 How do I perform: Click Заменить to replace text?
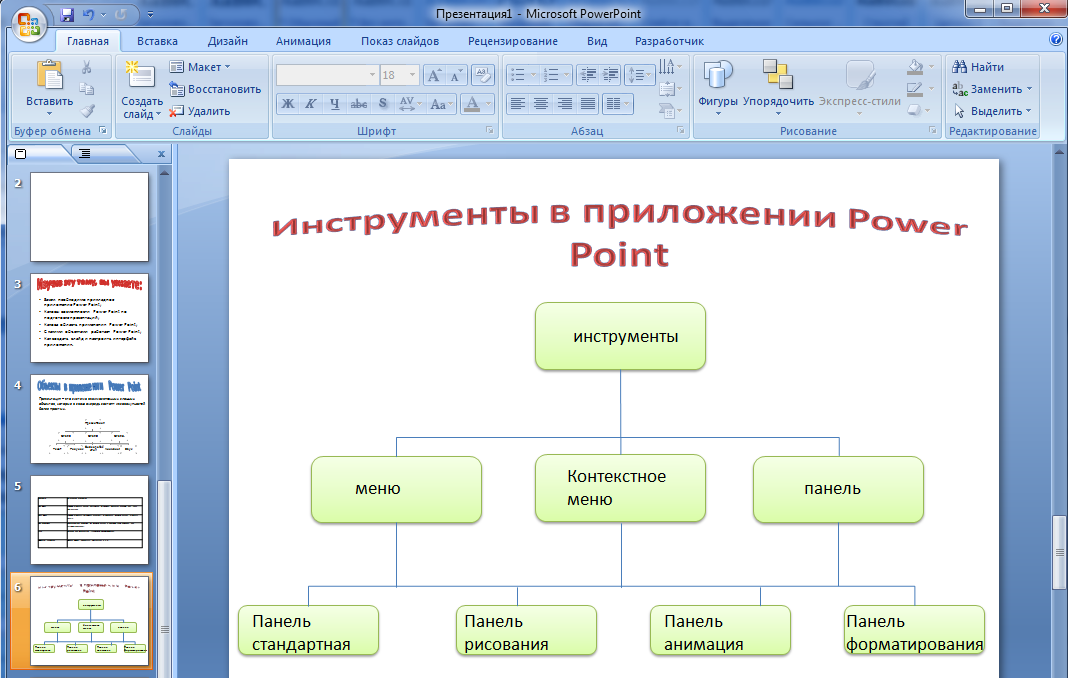point(992,89)
